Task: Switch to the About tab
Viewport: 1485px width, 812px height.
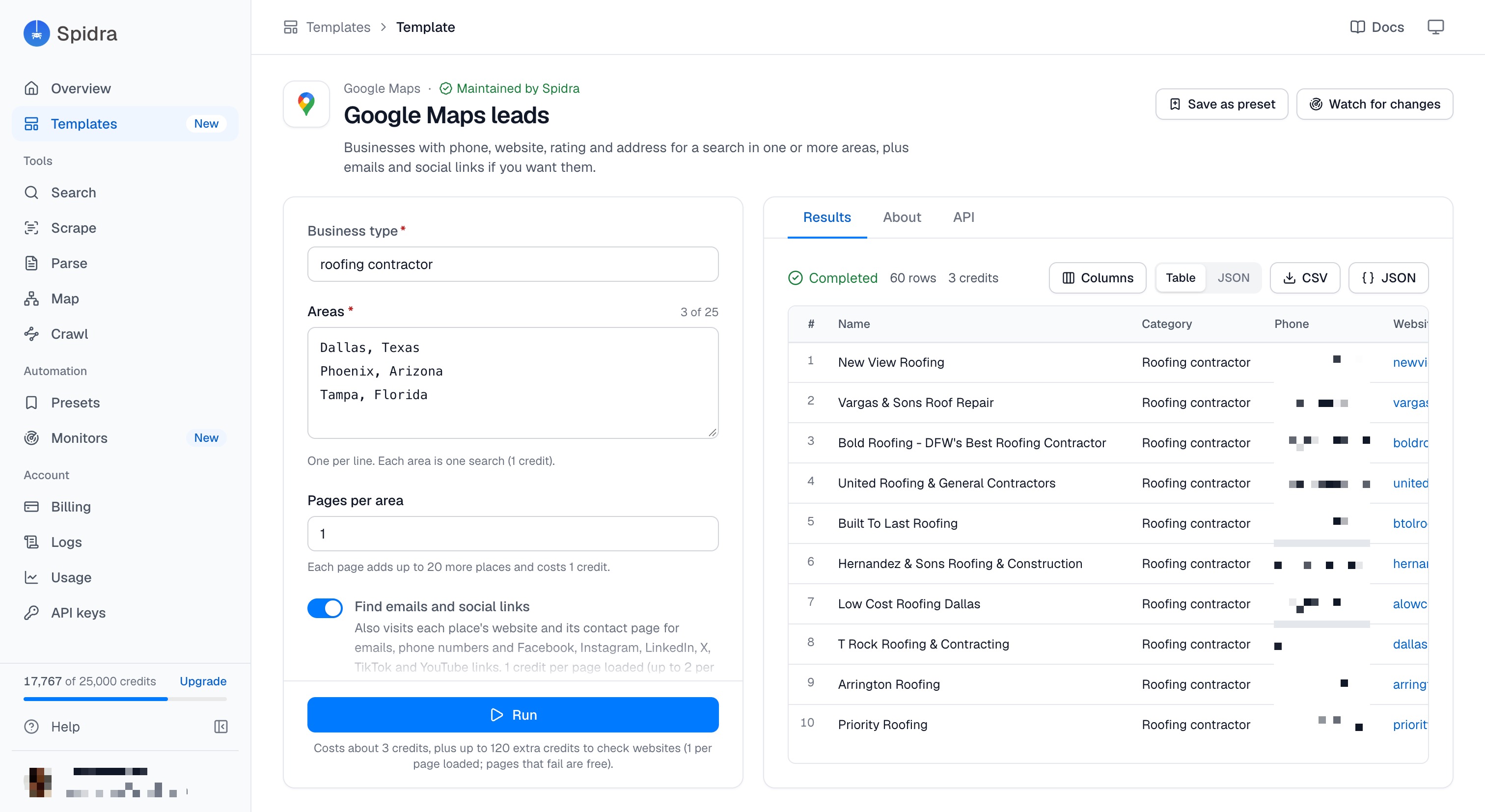Action: (902, 217)
